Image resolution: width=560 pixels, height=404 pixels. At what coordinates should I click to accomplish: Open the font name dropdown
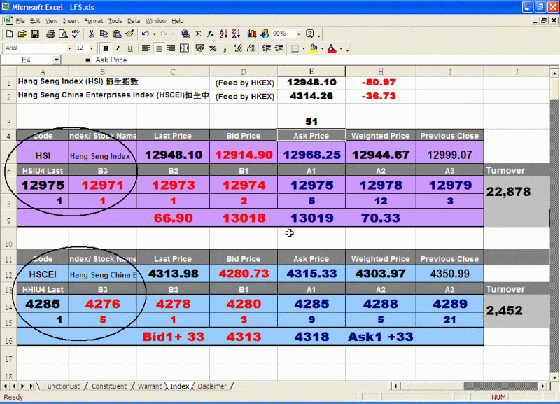point(69,48)
